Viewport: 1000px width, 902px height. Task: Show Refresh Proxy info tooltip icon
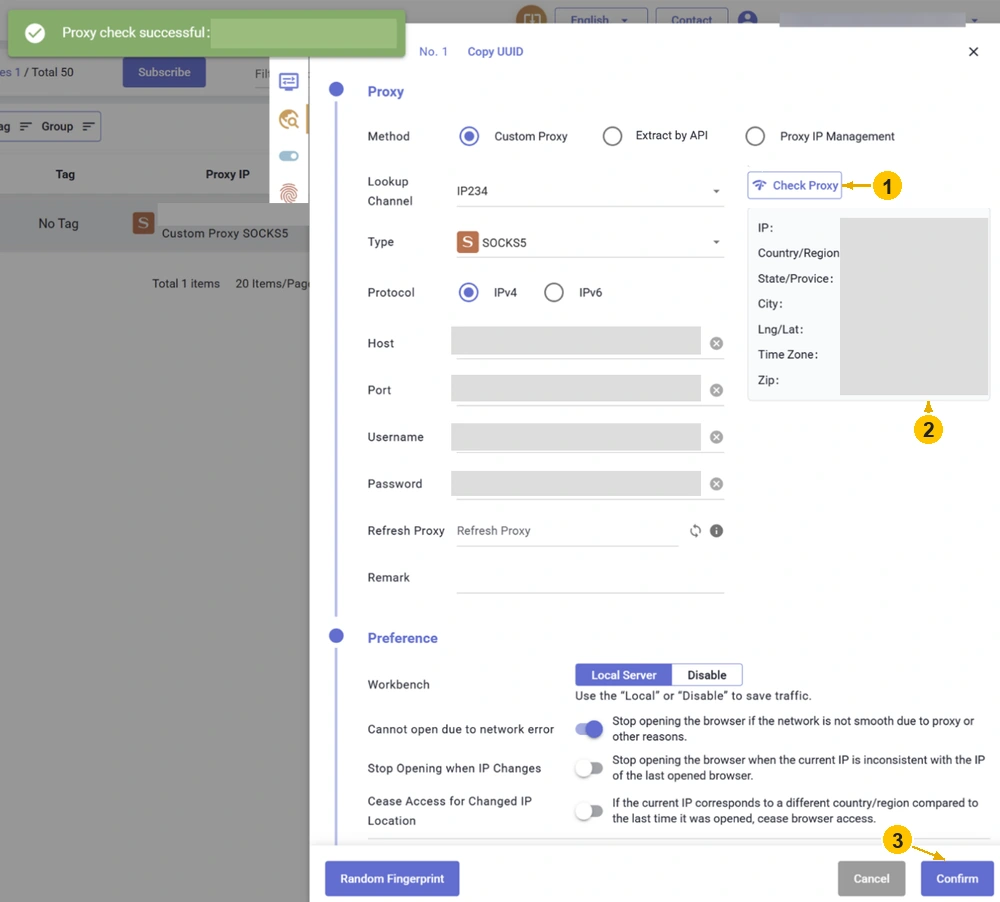pos(716,531)
